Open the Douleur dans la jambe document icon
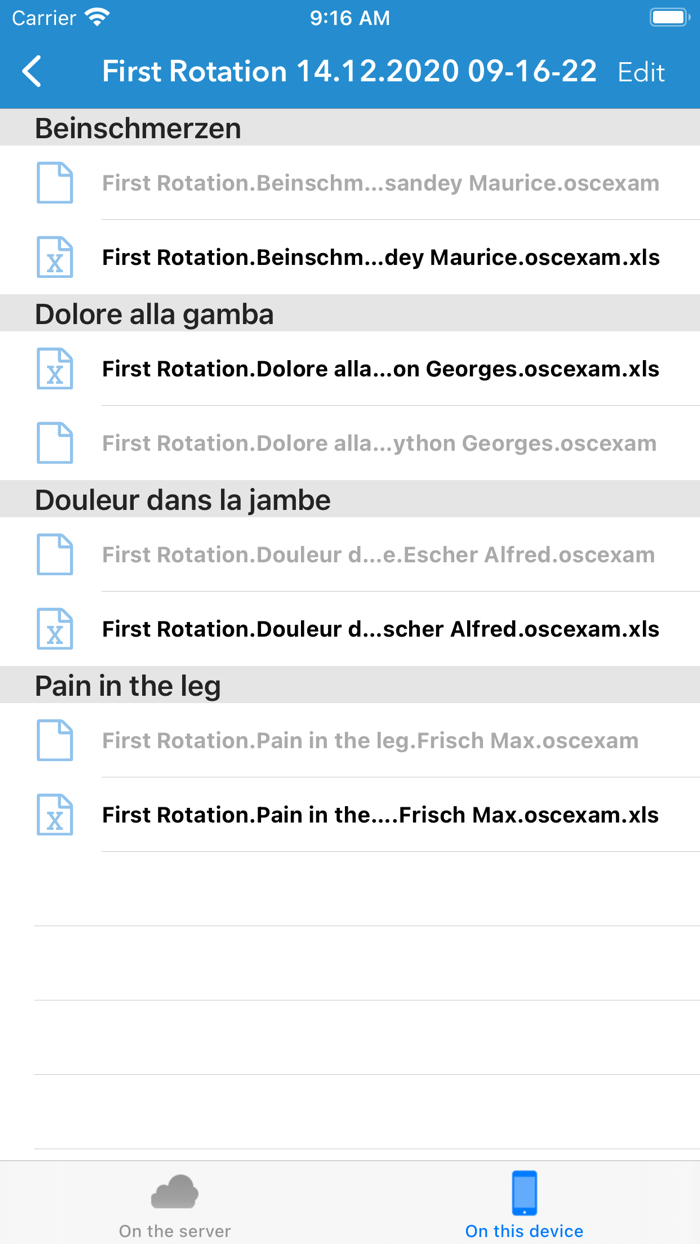 [x=55, y=554]
